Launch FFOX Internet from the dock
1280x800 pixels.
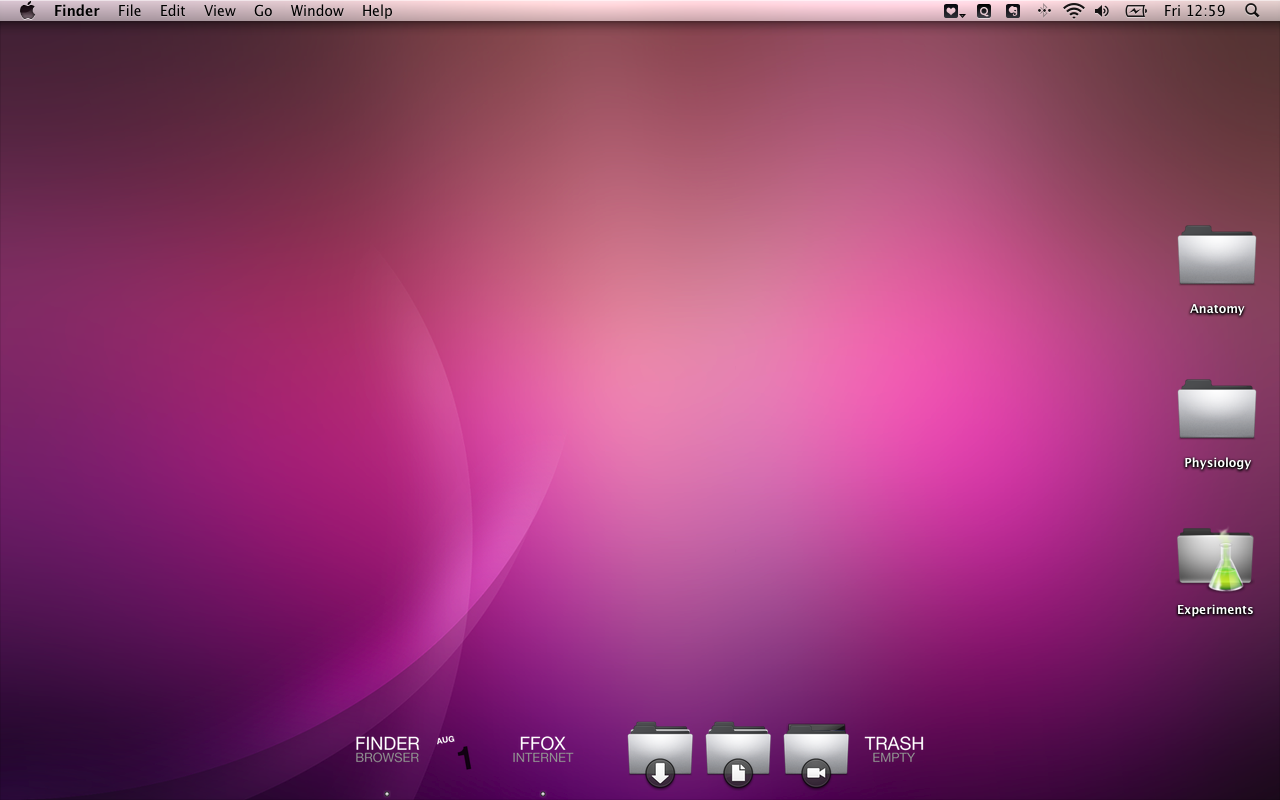click(542, 749)
